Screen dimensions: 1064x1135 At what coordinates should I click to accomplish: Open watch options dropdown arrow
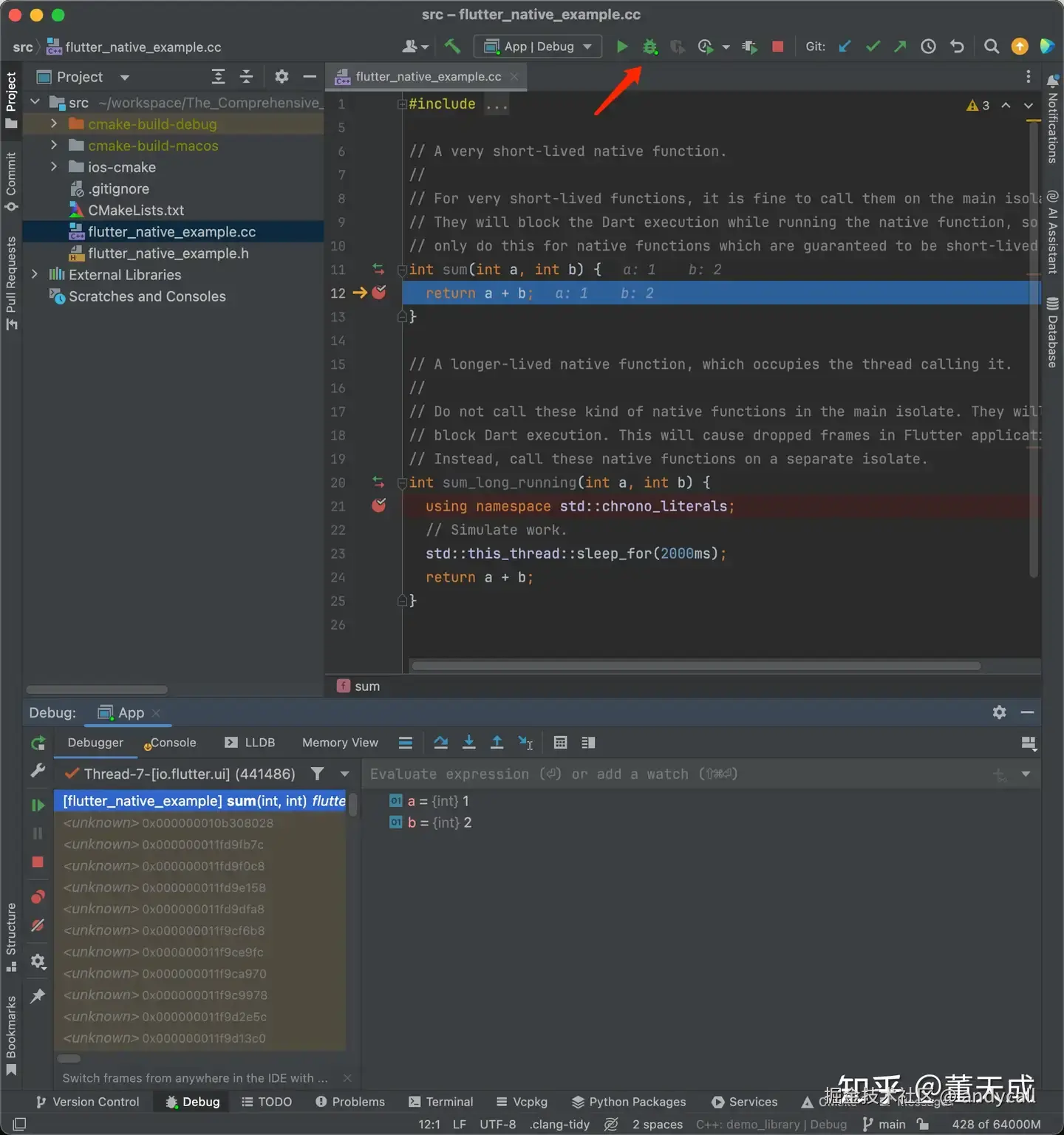pos(1026,774)
